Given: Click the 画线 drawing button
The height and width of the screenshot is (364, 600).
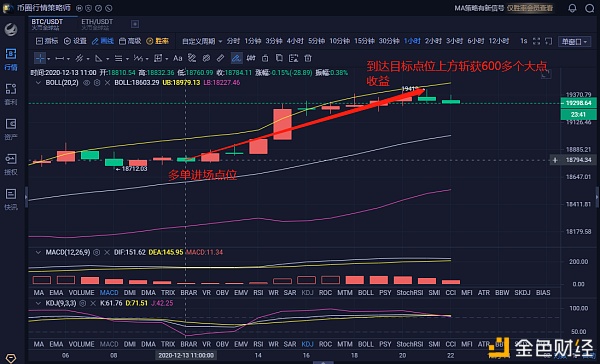Looking at the screenshot, I should [103, 41].
